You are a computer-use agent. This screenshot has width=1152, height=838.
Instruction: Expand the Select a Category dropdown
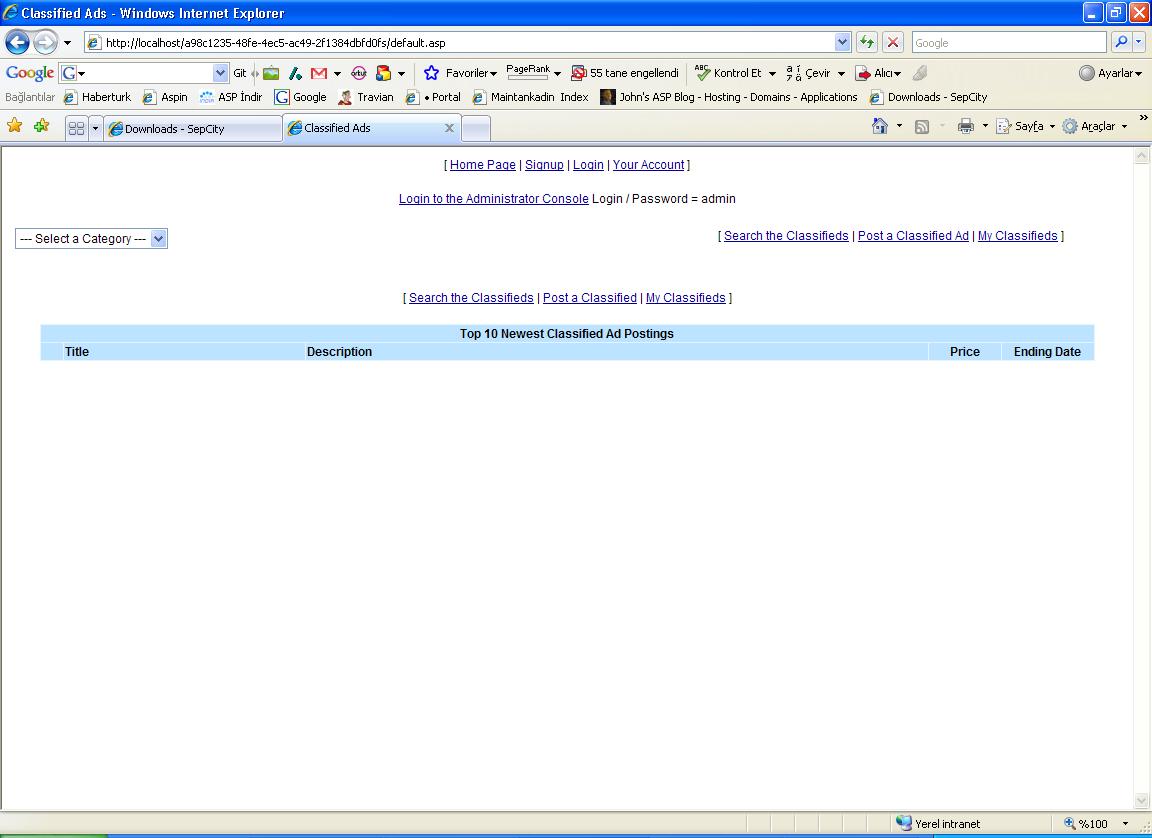pyautogui.click(x=158, y=239)
